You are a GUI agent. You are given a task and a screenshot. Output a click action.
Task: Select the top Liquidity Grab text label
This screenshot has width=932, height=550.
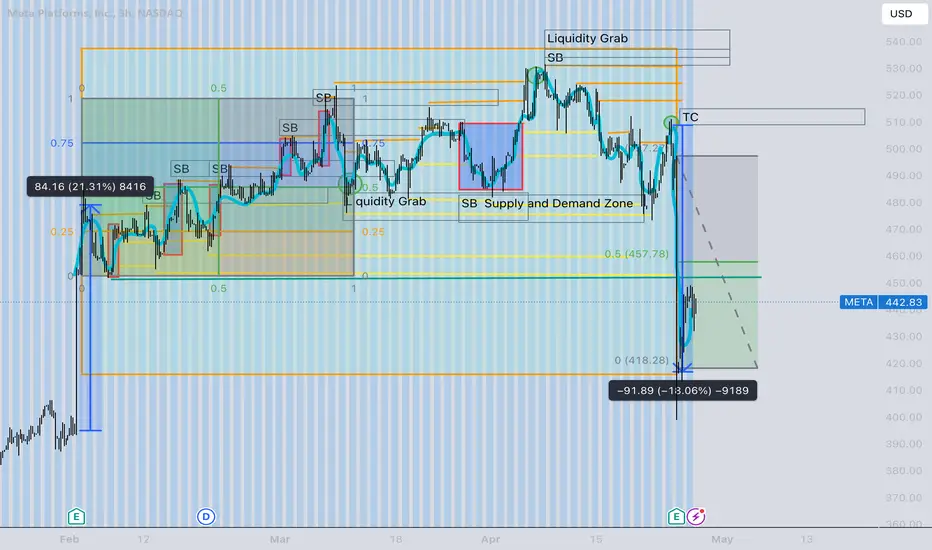pos(587,38)
